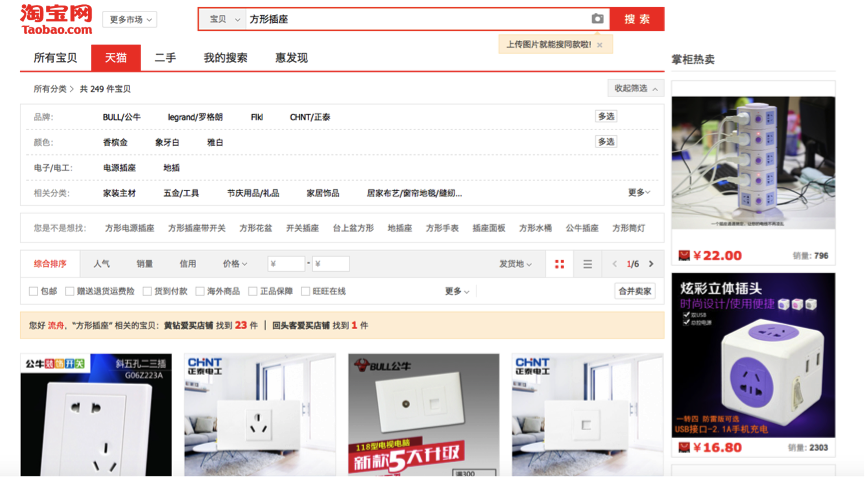Expand 更多 filter options below sorting
This screenshot has width=865, height=477.
[x=457, y=291]
